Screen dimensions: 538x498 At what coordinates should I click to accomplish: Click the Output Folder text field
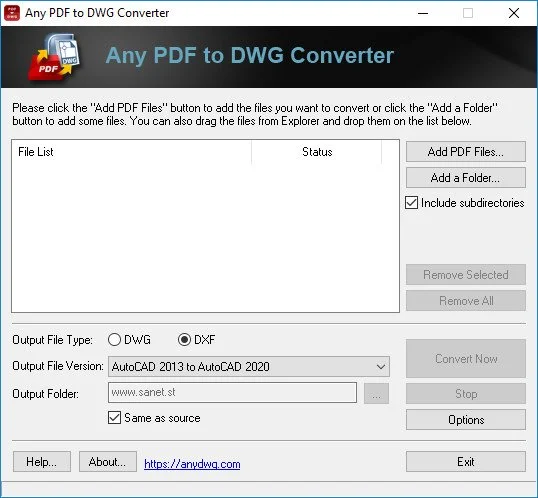232,393
